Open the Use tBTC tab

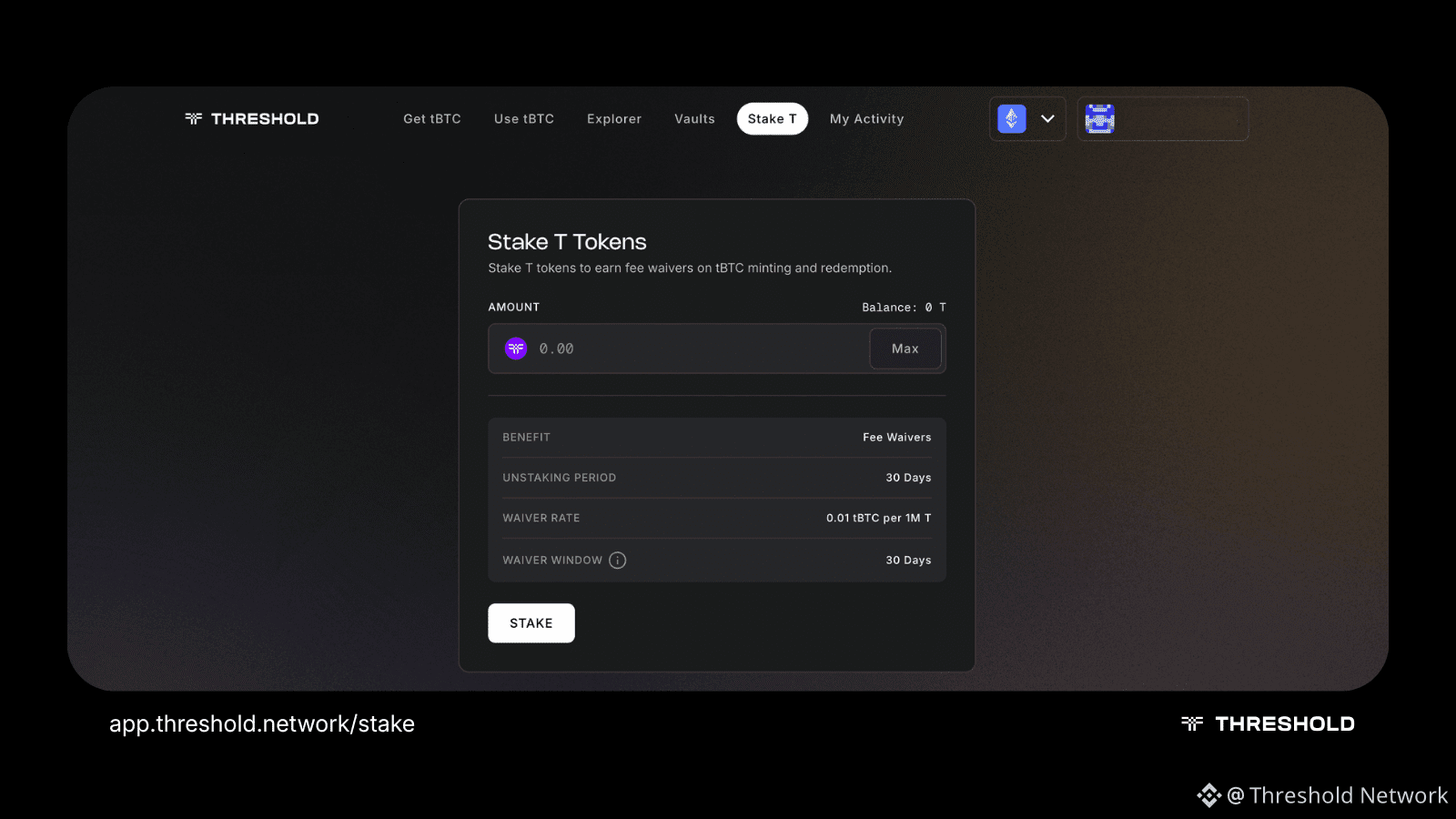(x=524, y=119)
